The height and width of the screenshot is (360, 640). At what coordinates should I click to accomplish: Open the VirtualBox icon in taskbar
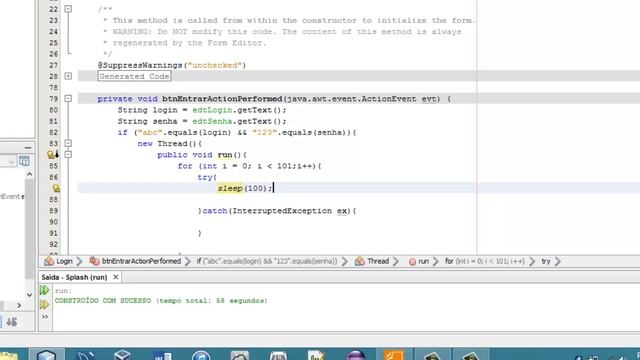click(122, 355)
